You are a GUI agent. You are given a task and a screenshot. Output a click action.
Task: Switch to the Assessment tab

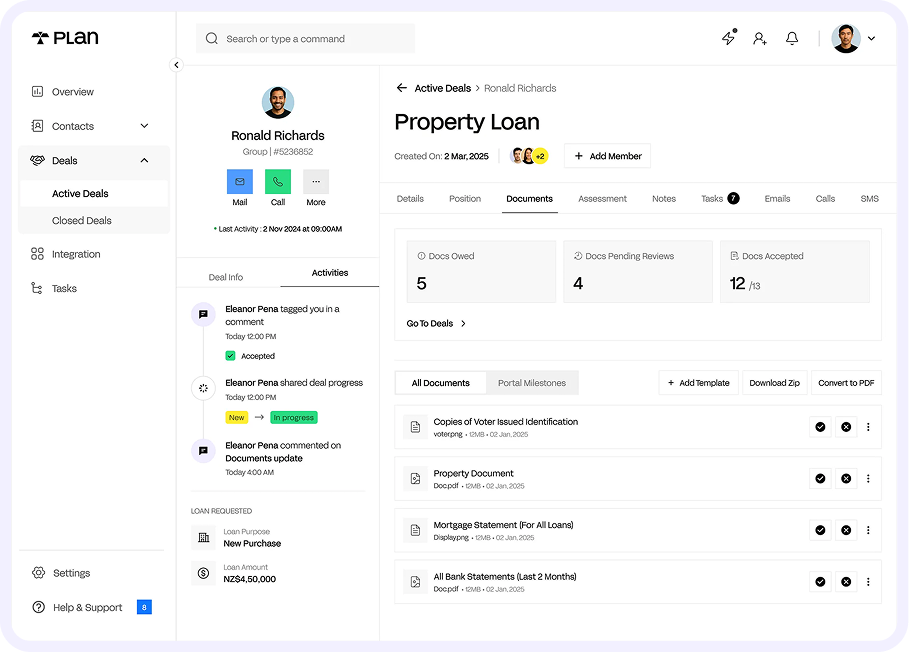point(602,199)
